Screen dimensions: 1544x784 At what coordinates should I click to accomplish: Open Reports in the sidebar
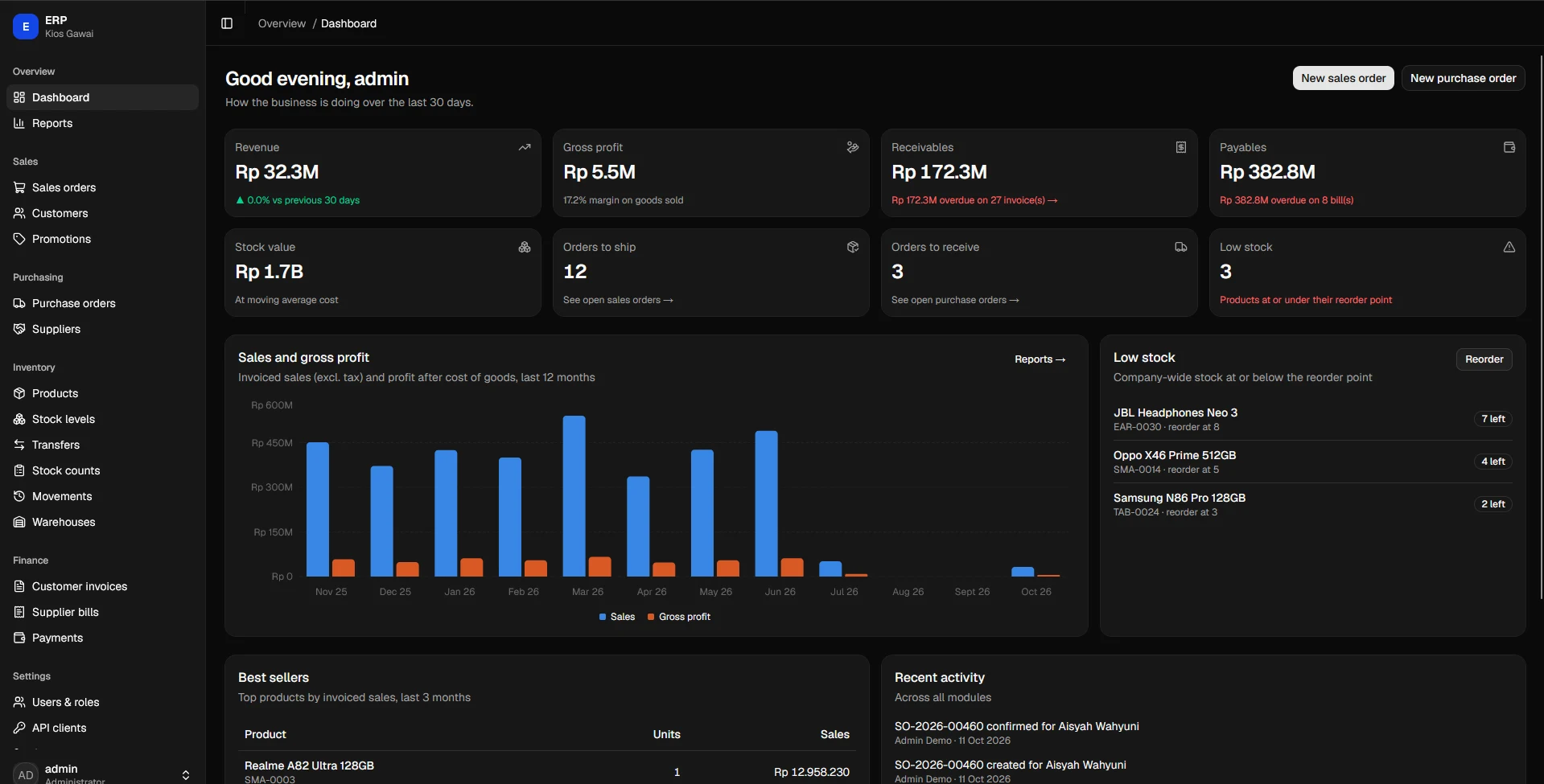(102, 123)
